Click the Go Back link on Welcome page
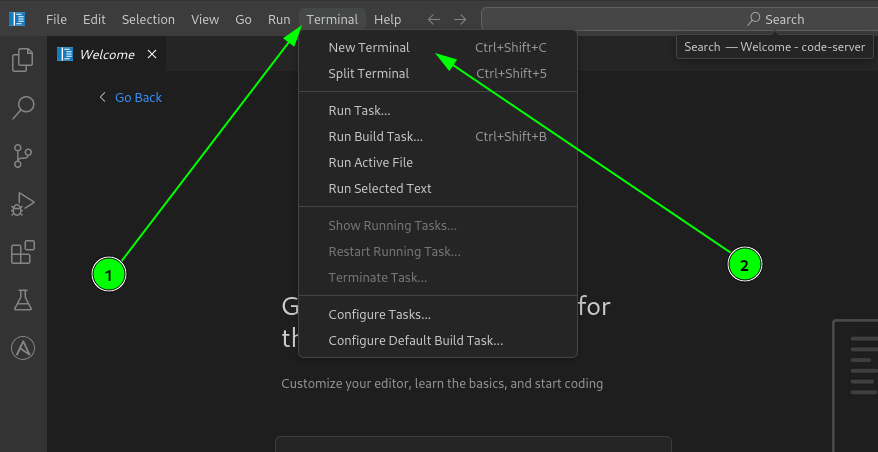This screenshot has width=878, height=452. point(138,97)
